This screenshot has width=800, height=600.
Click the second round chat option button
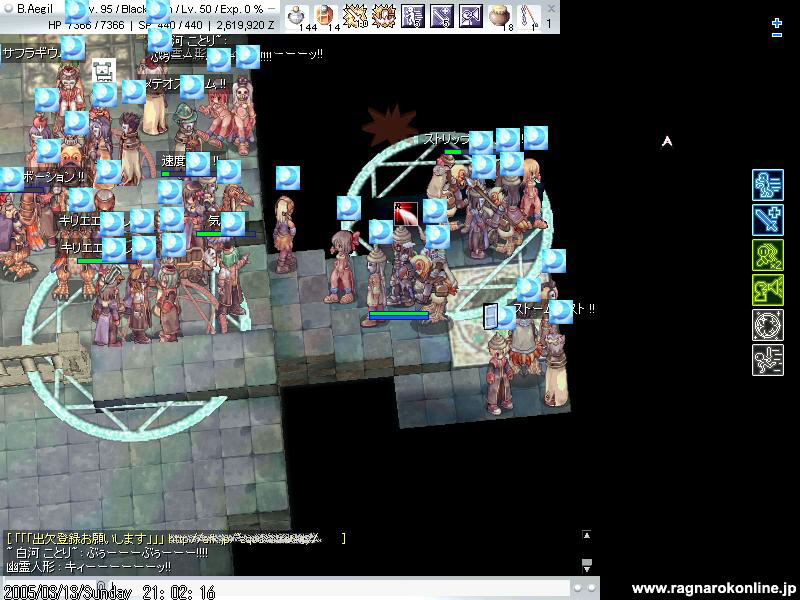(591, 588)
